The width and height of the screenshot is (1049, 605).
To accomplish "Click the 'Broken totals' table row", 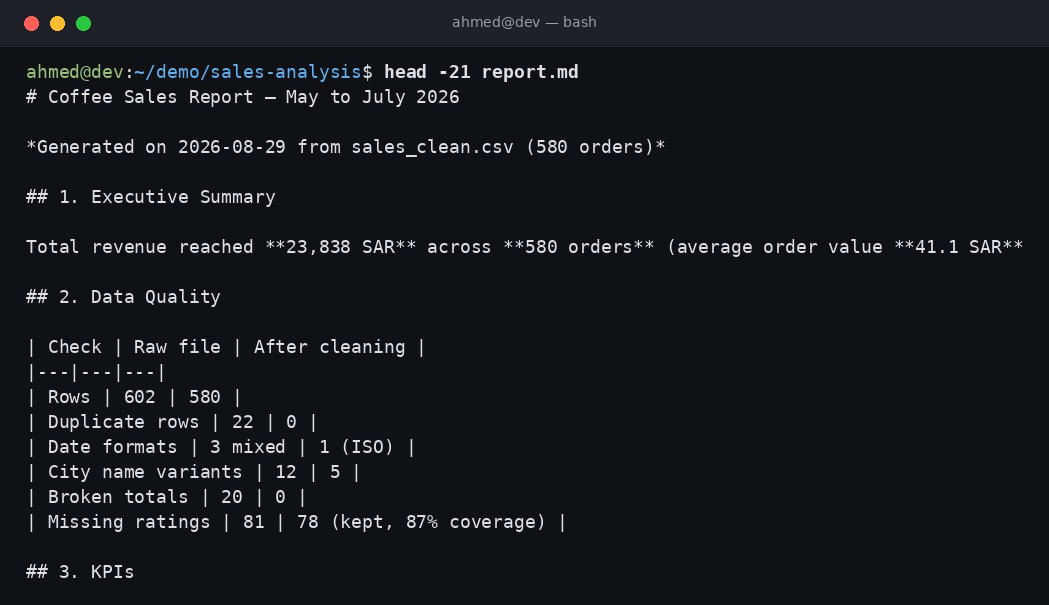I will pyautogui.click(x=166, y=497).
